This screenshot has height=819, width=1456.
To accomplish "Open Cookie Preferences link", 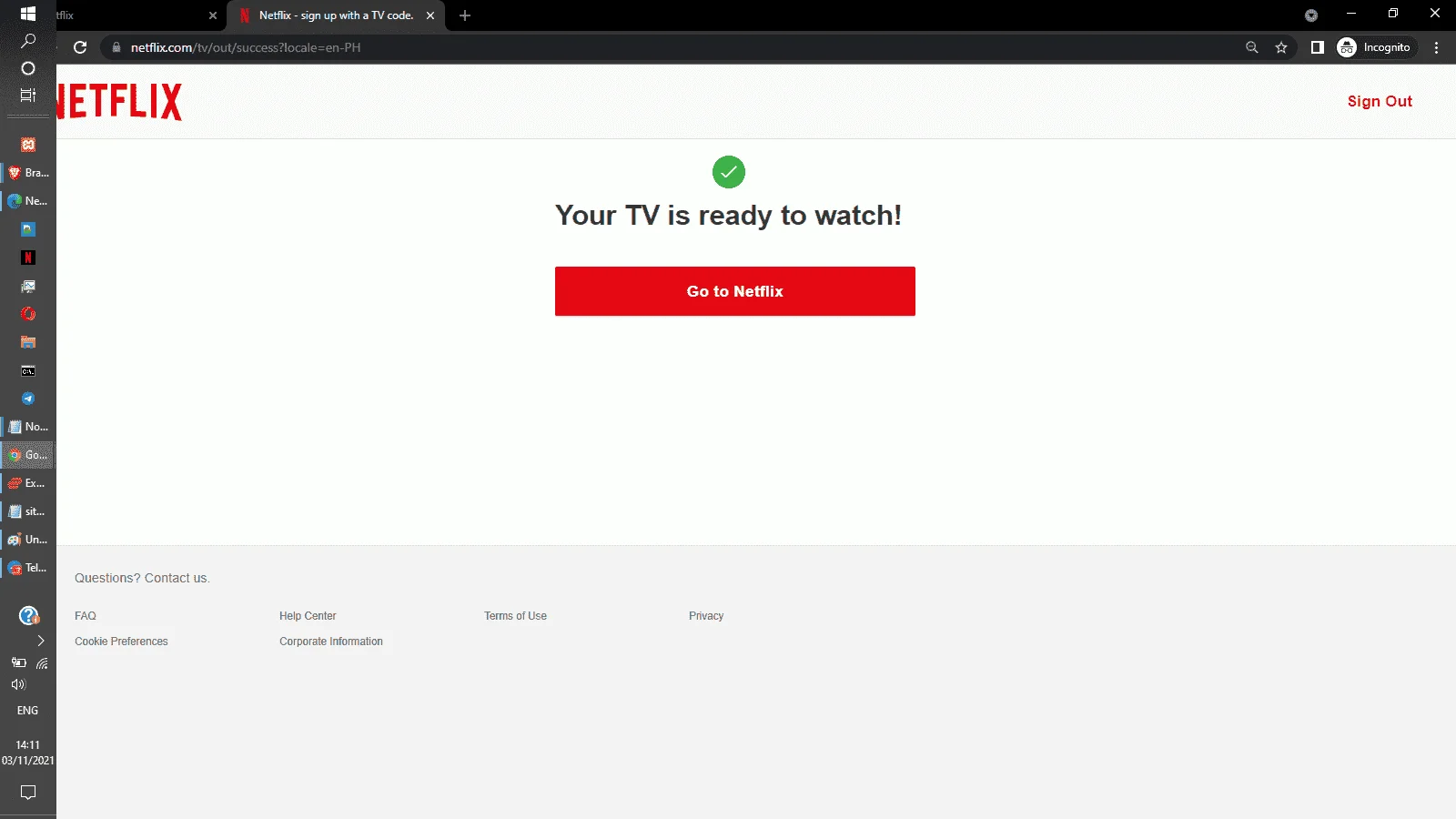I will [121, 642].
